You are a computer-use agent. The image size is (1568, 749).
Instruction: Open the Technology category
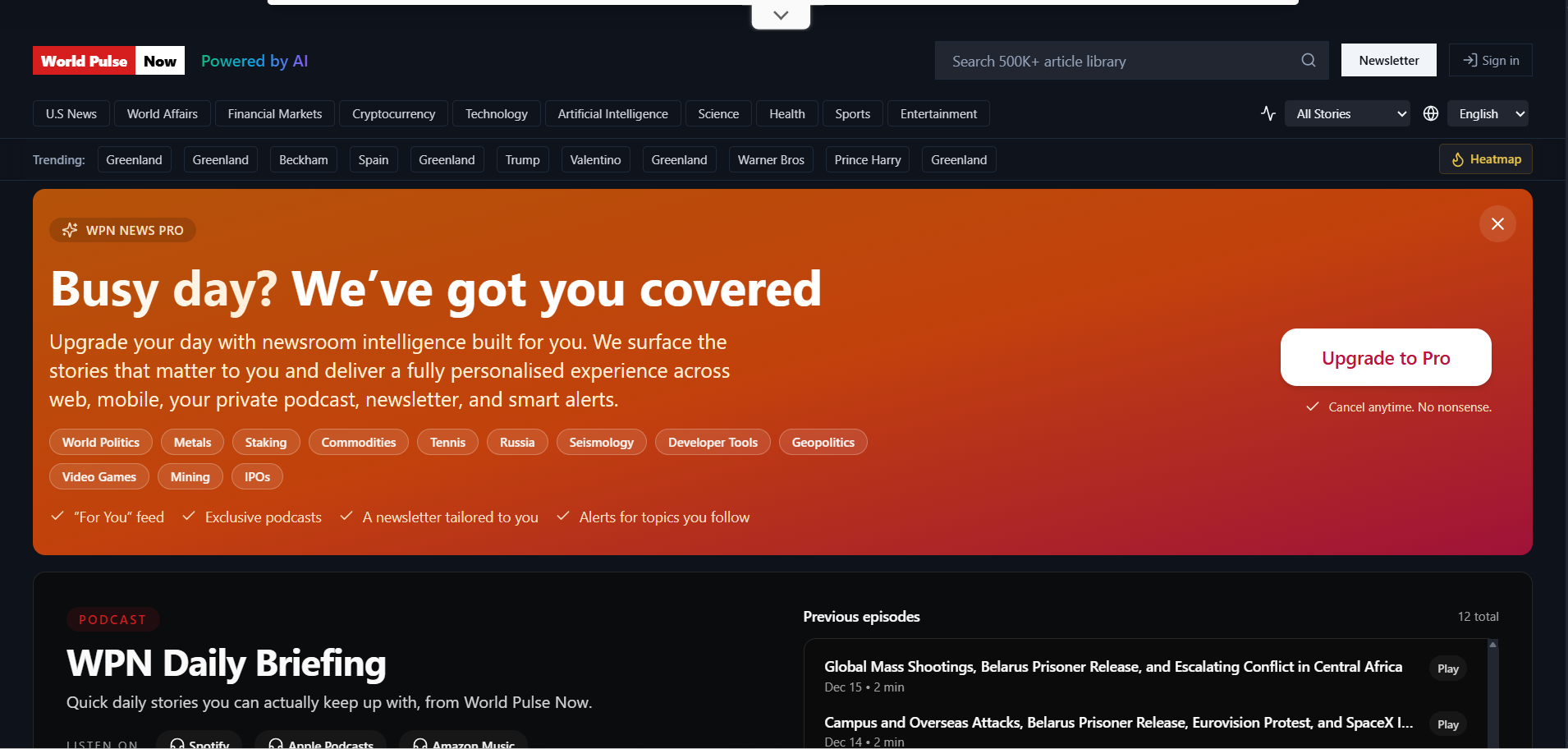497,113
